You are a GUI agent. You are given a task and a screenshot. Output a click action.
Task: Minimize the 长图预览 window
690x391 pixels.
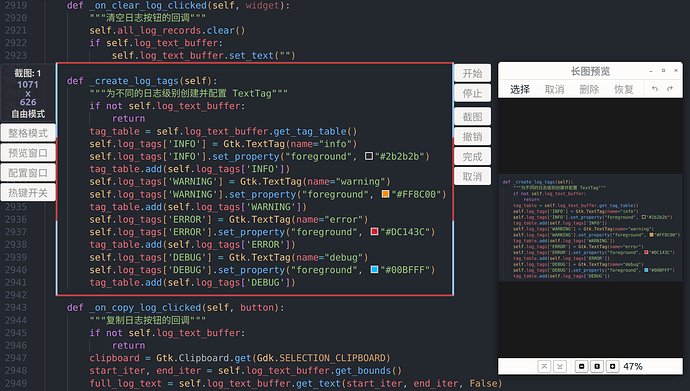click(x=650, y=71)
